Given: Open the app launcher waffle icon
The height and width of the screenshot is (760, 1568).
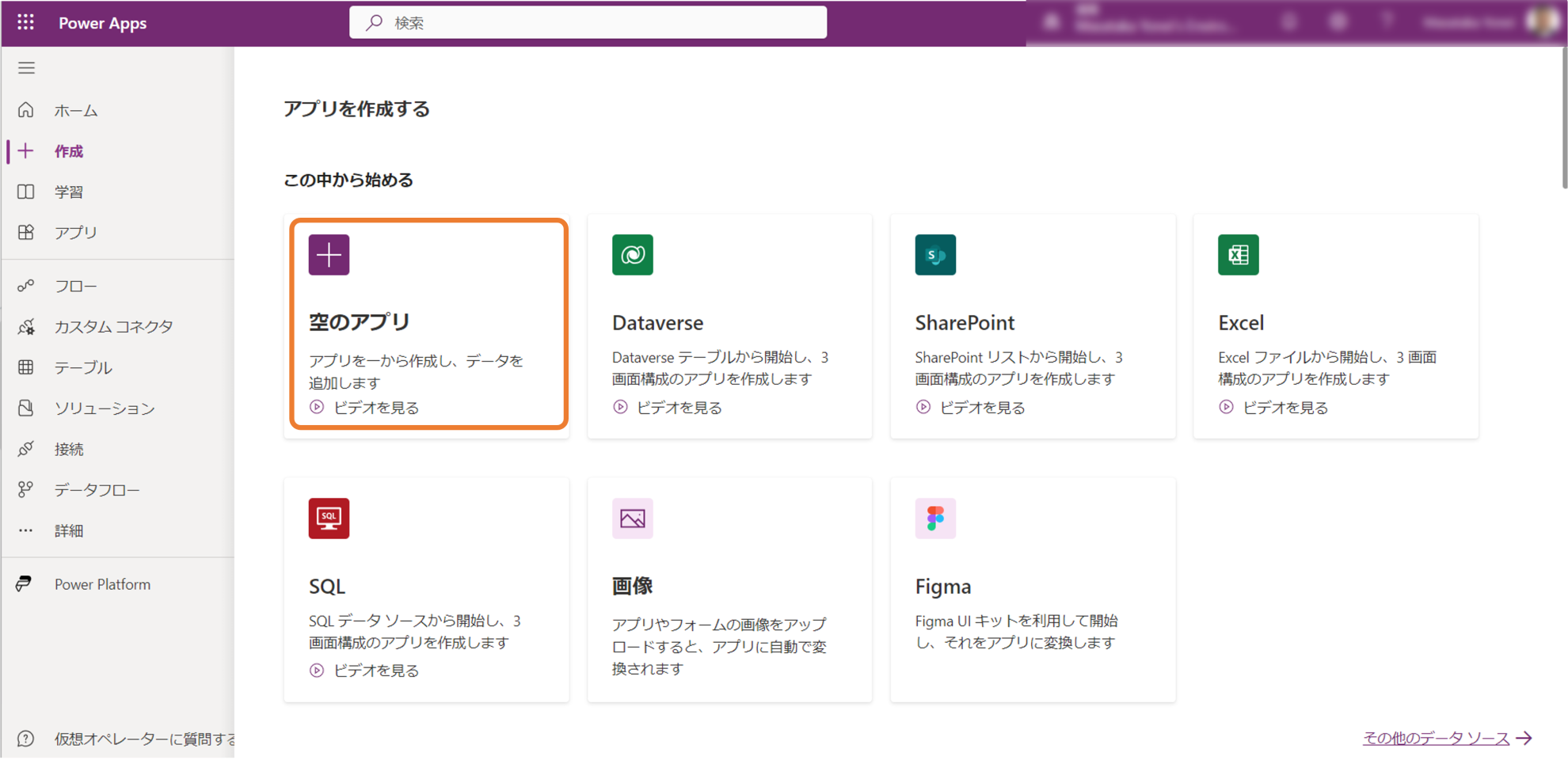Looking at the screenshot, I should pos(25,22).
